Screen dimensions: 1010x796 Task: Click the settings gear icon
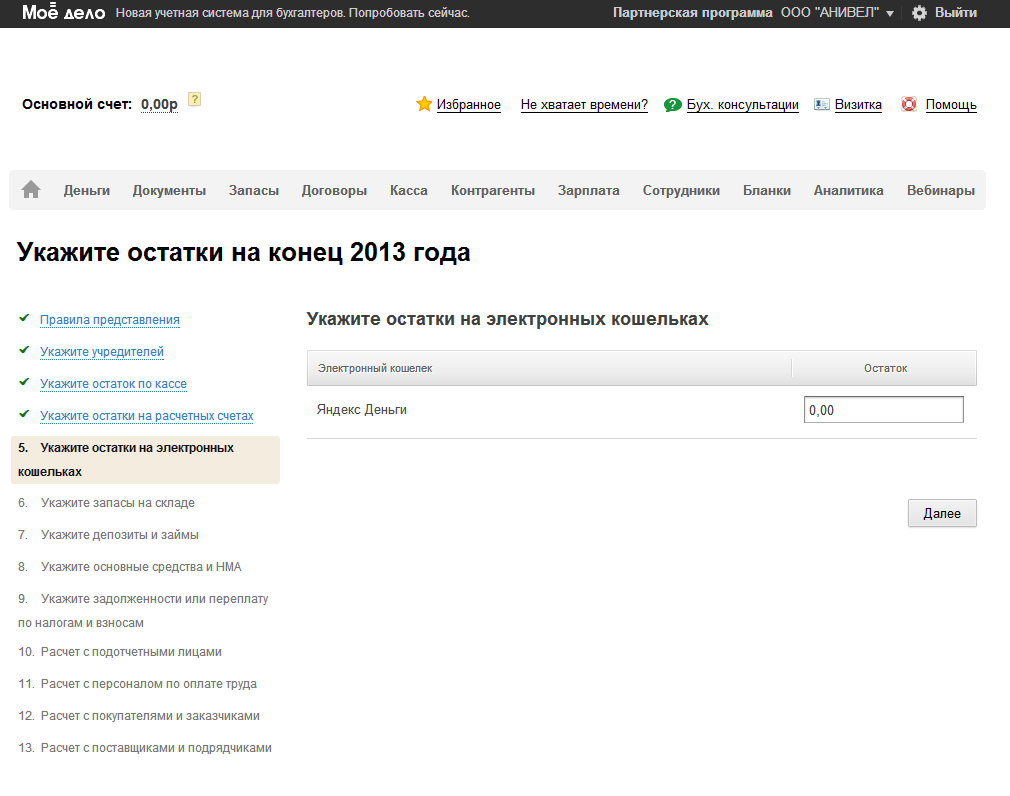tap(919, 13)
